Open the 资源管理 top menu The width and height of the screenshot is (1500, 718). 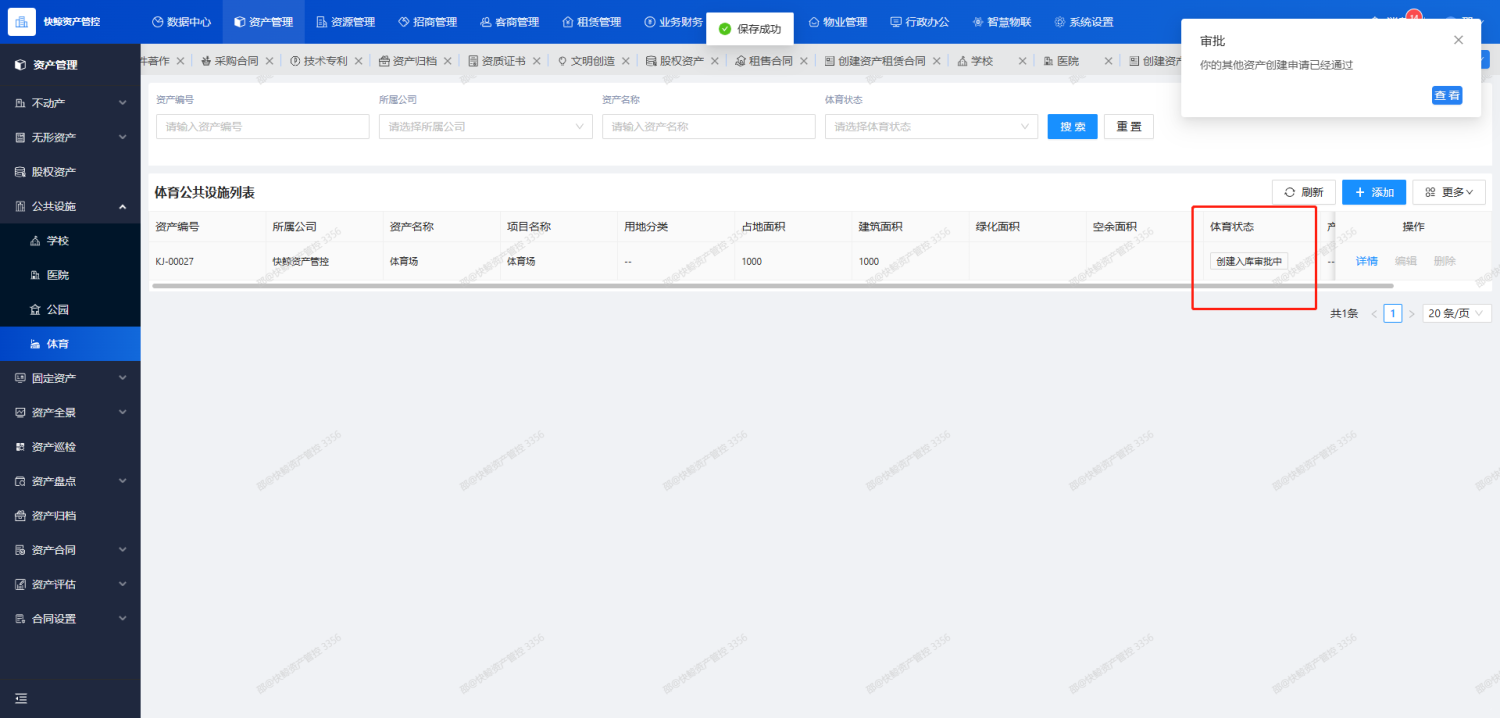point(345,22)
